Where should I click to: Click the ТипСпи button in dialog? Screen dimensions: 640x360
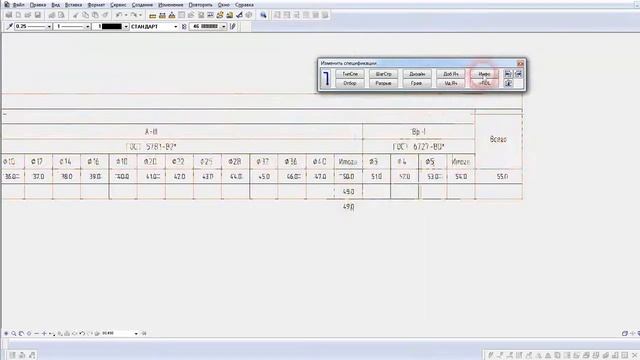[x=350, y=74]
